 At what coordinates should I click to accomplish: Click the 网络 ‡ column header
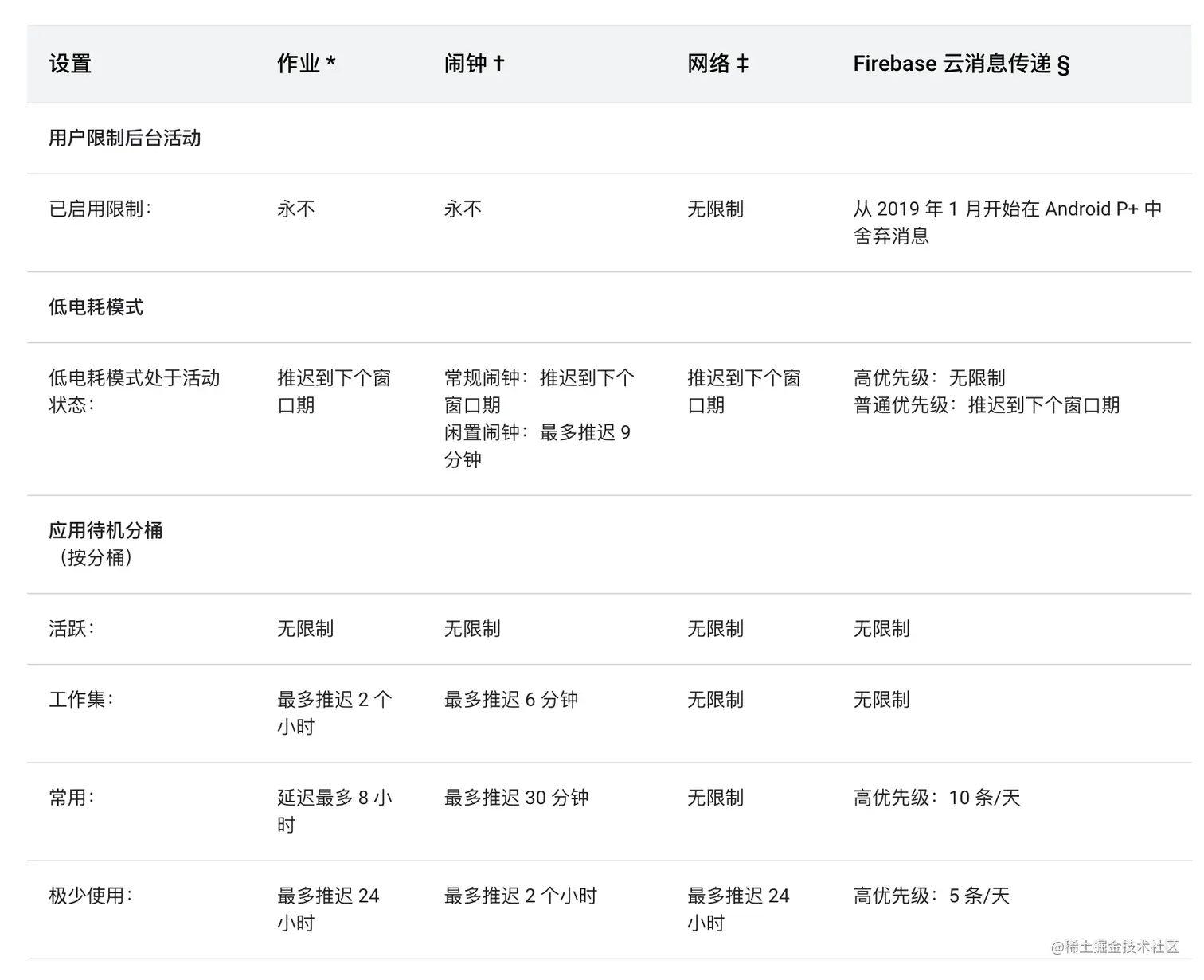coord(718,64)
